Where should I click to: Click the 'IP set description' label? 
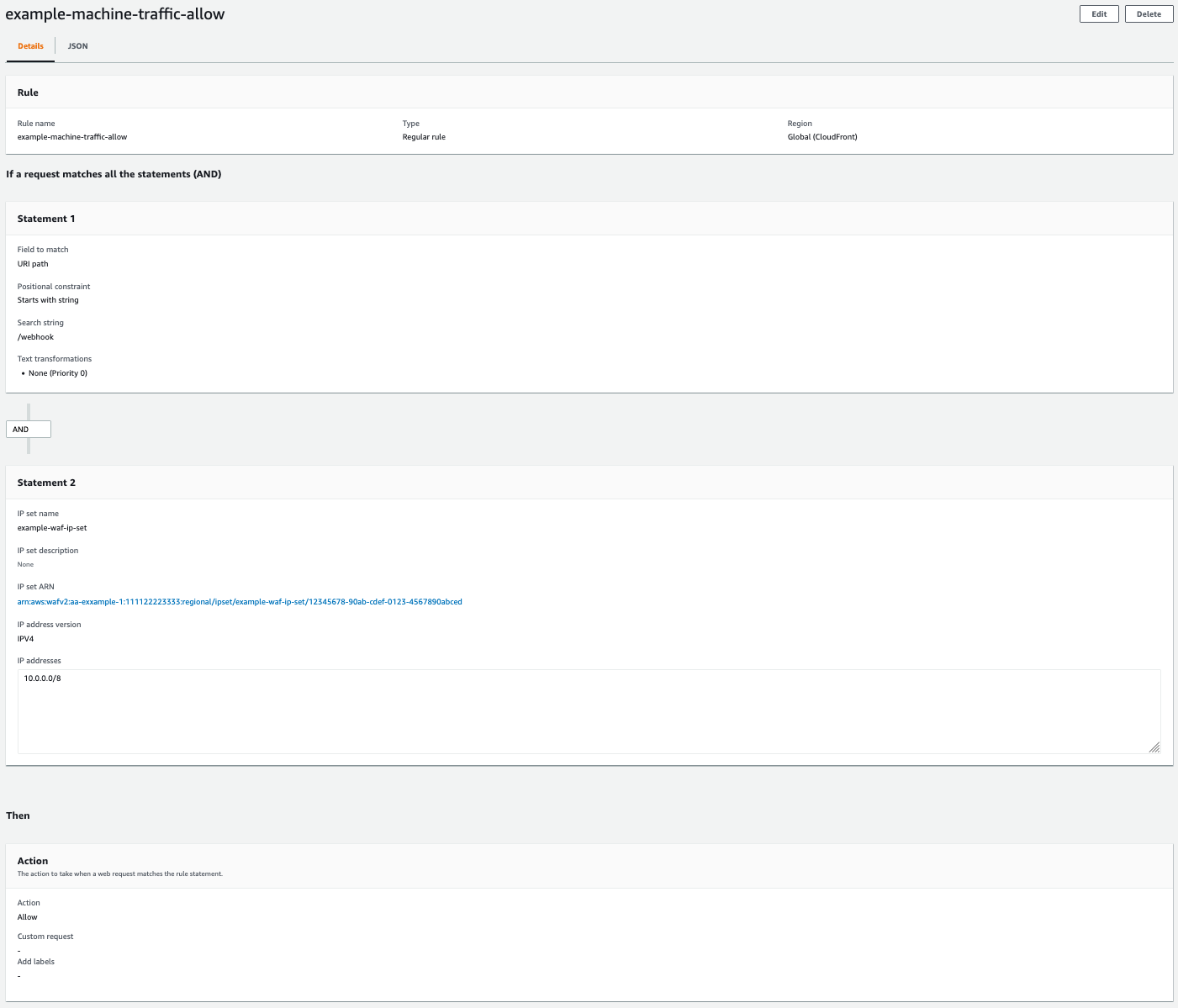[48, 551]
